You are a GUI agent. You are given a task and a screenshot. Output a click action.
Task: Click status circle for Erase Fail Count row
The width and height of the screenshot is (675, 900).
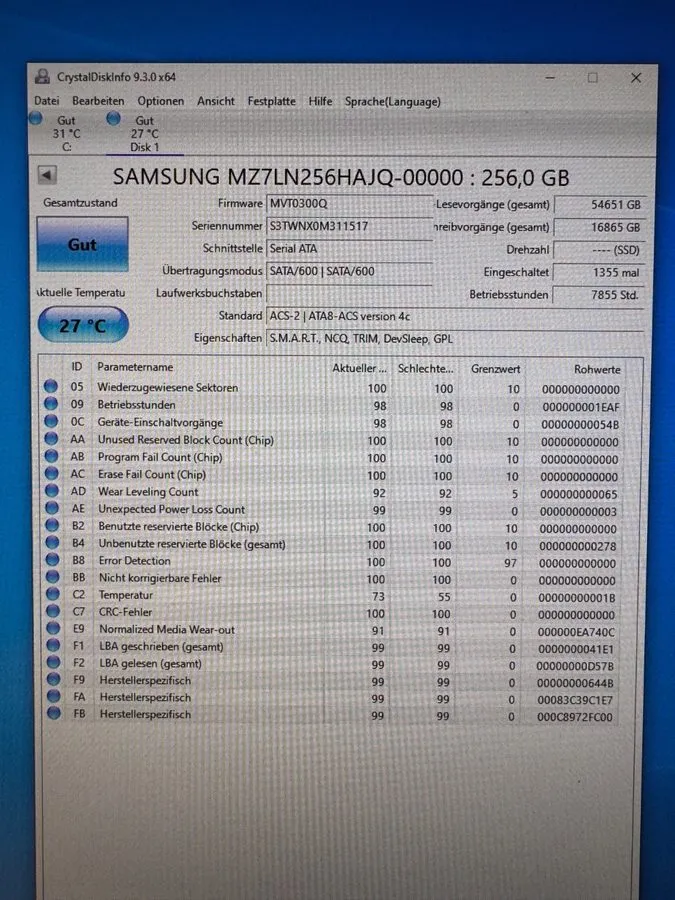click(x=52, y=473)
